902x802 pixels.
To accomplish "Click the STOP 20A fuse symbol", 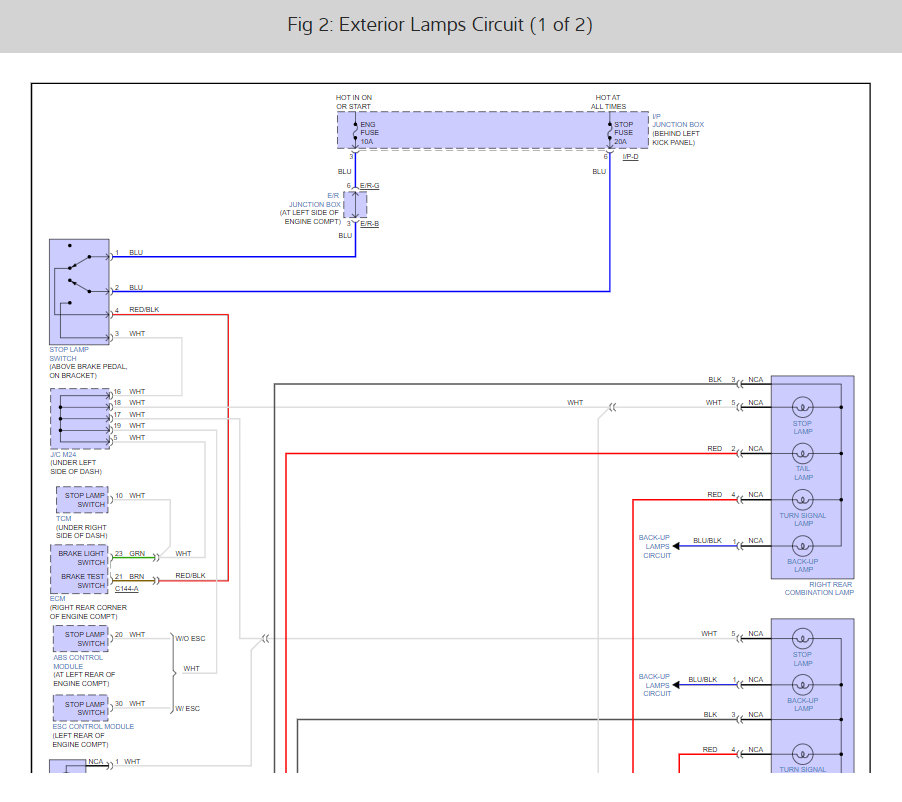I will pos(609,131).
